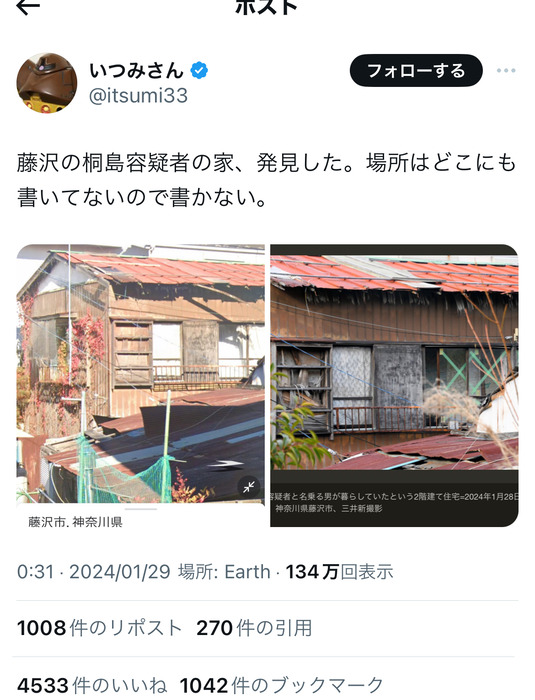The width and height of the screenshot is (535, 700).
Task: View the 270 件の引用 list
Action: point(254,628)
